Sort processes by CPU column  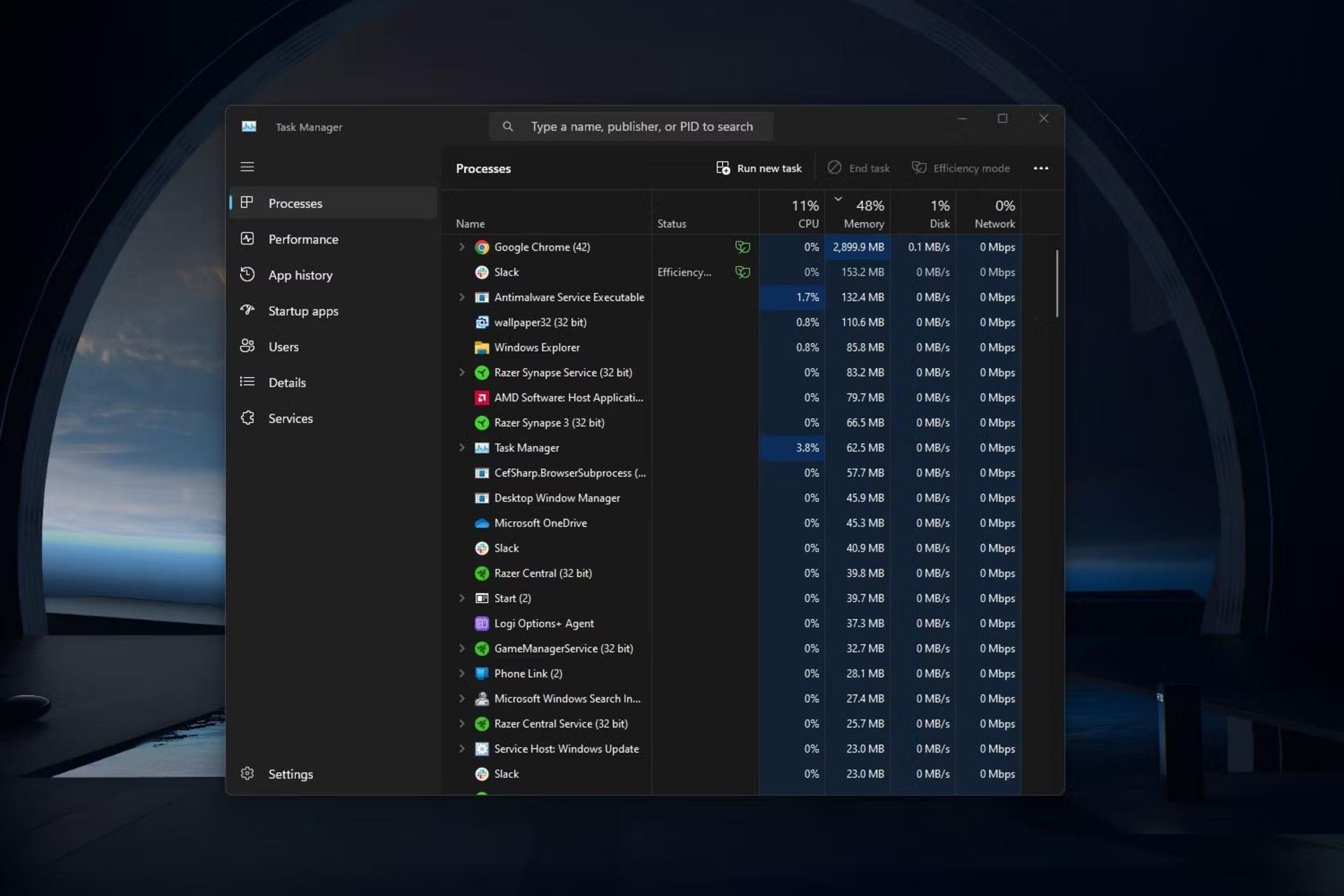coord(805,213)
